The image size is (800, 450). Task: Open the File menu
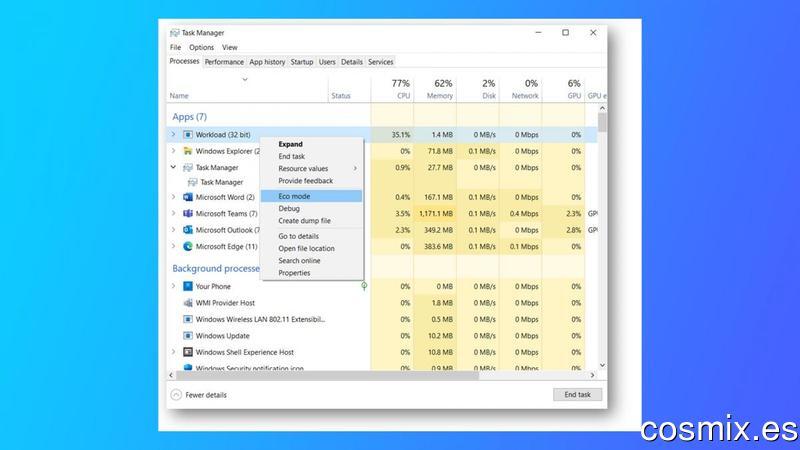click(176, 47)
